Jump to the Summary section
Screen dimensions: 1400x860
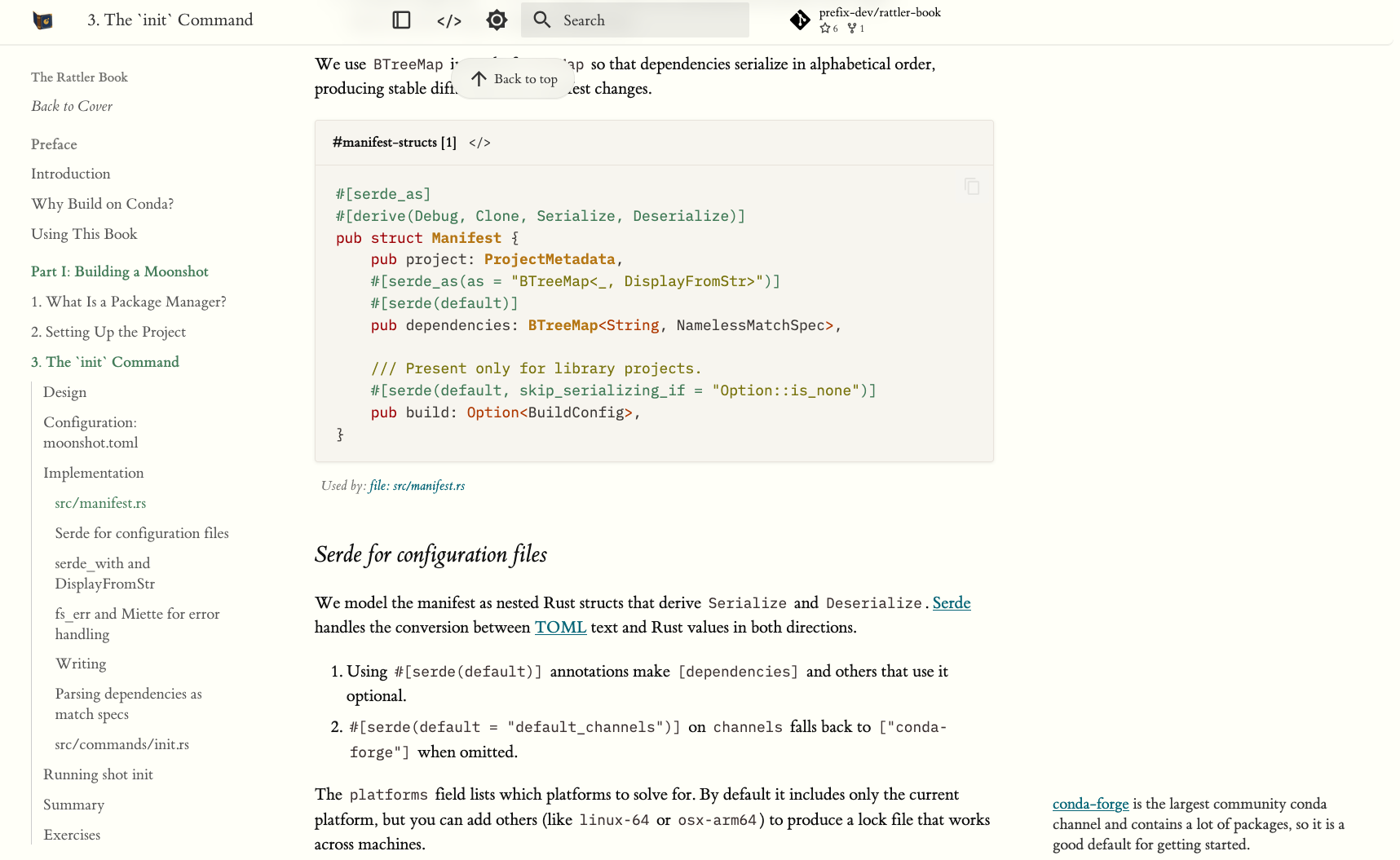tap(74, 805)
